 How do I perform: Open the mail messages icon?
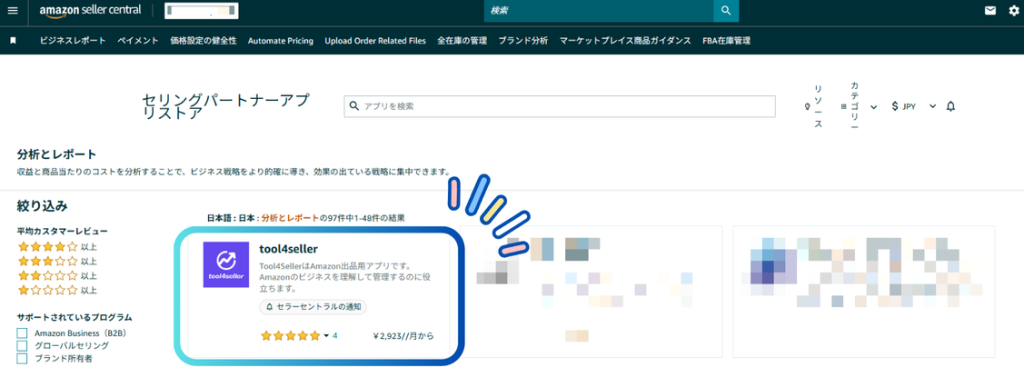[x=991, y=10]
